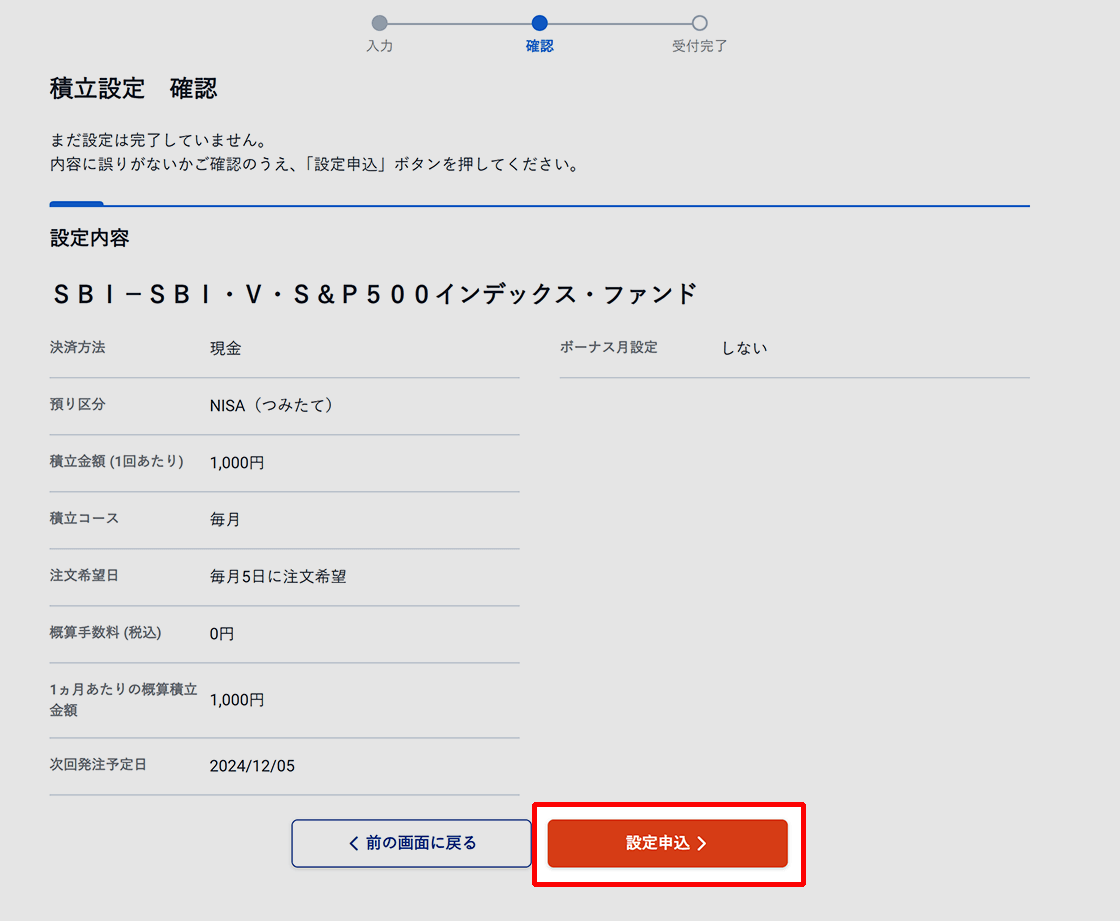Click the 1ヵ月あたりの概算積立金額 label
Viewport: 1120px width, 921px height.
pos(123,700)
